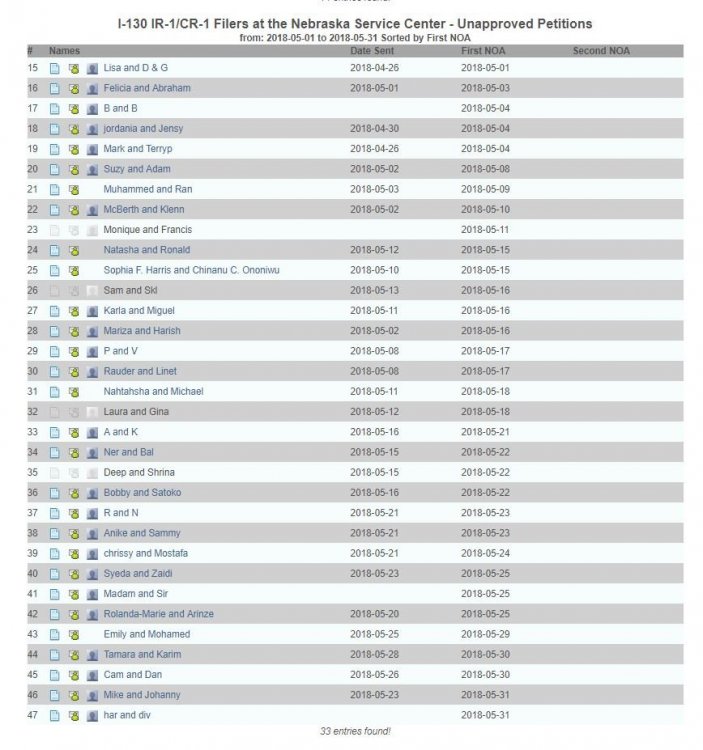Open document icon for Muhammed and Ran
This screenshot has width=703, height=750.
coord(55,190)
